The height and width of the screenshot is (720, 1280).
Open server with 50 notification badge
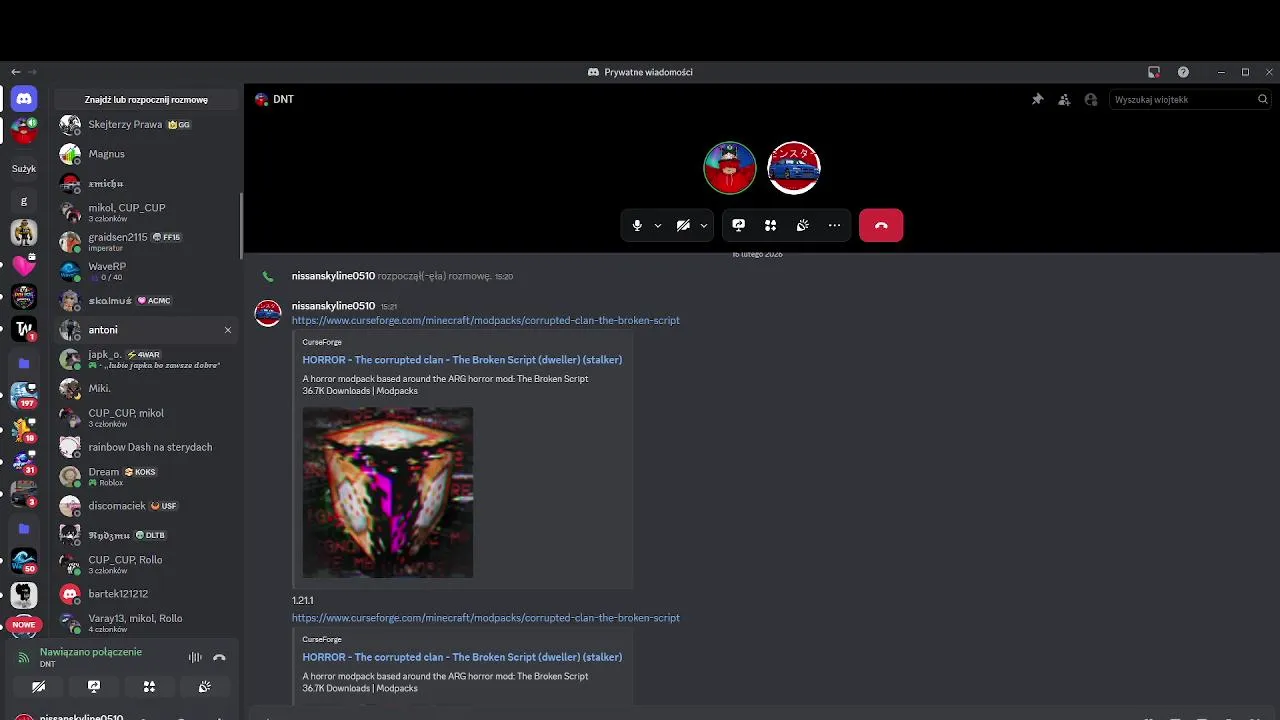pyautogui.click(x=24, y=561)
